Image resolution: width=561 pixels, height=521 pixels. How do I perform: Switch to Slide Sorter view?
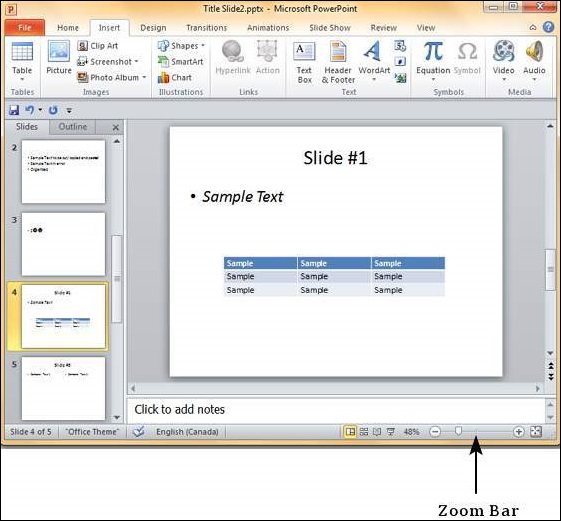tap(364, 432)
